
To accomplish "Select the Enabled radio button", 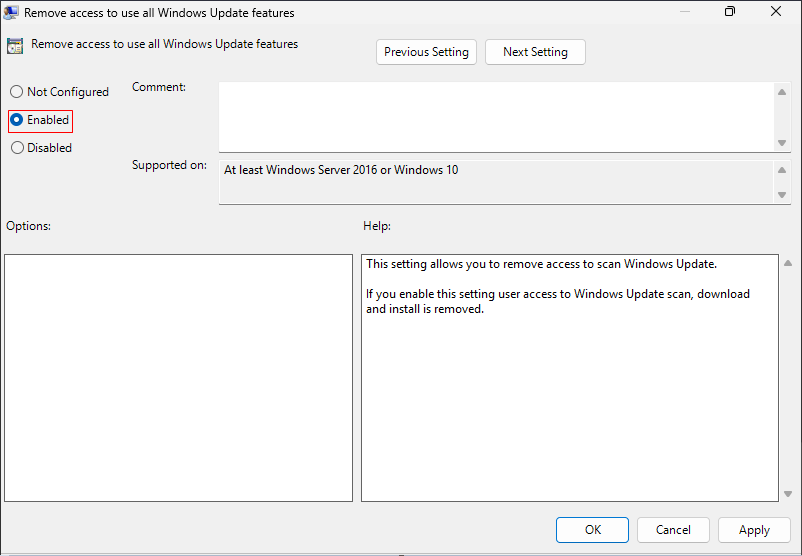I will pos(17,120).
